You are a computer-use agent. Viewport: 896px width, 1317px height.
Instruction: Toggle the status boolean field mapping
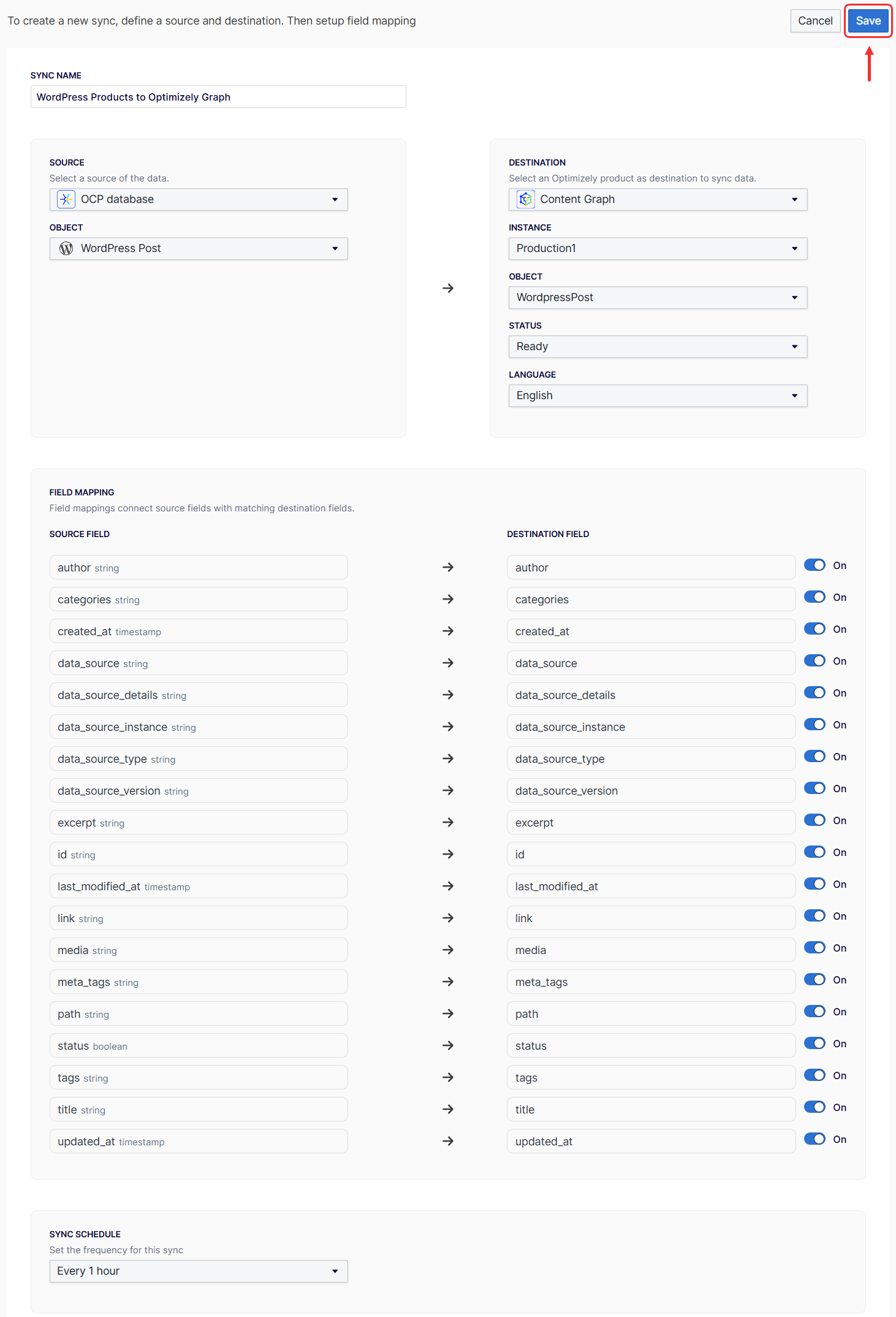814,1044
